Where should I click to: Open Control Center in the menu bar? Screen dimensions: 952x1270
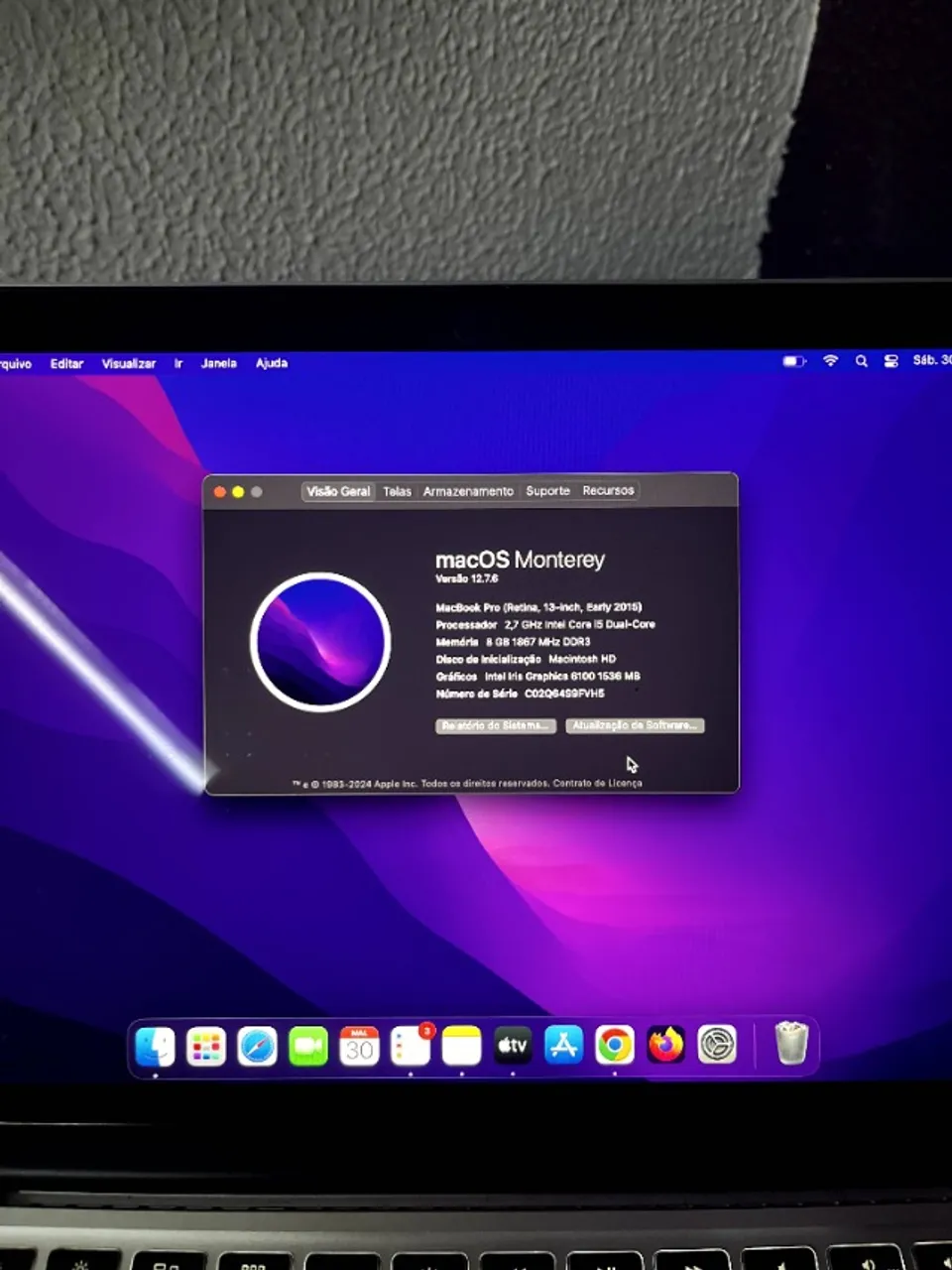click(x=891, y=361)
